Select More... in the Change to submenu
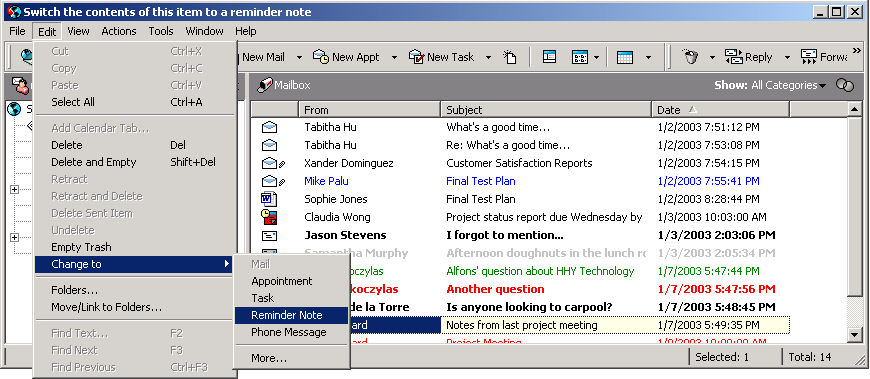The height and width of the screenshot is (379, 870). (x=292, y=358)
